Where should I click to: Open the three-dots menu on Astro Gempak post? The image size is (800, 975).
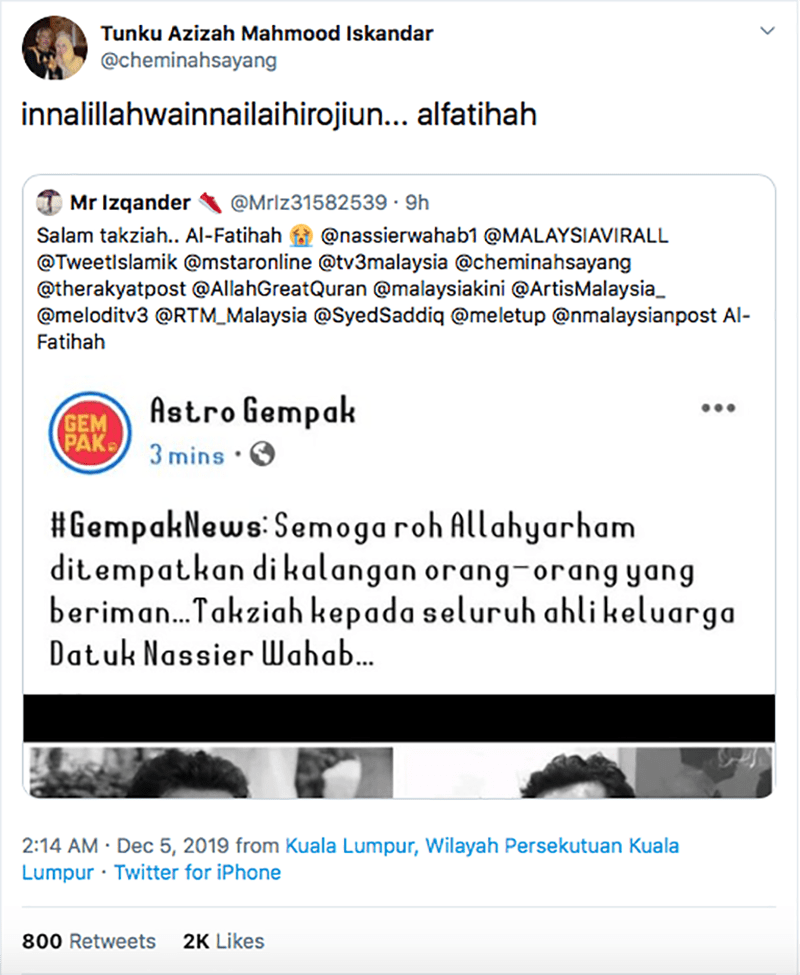tap(718, 408)
